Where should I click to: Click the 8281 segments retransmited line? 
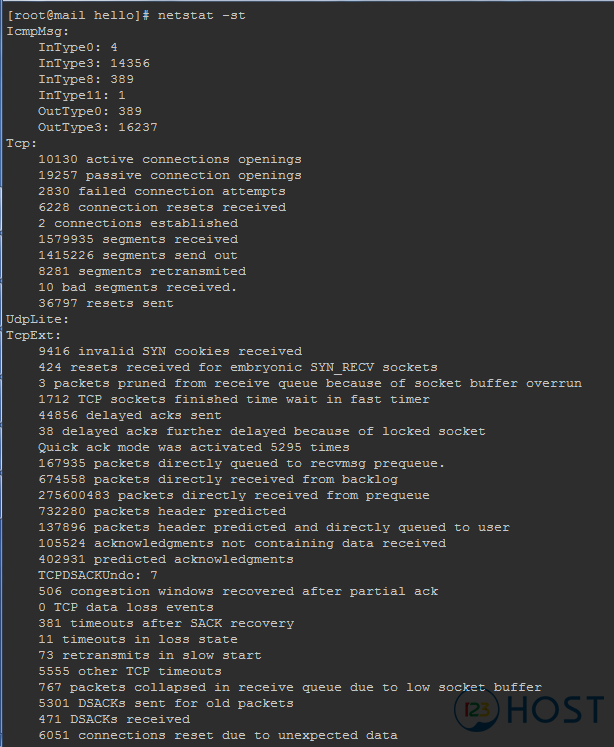(x=142, y=271)
